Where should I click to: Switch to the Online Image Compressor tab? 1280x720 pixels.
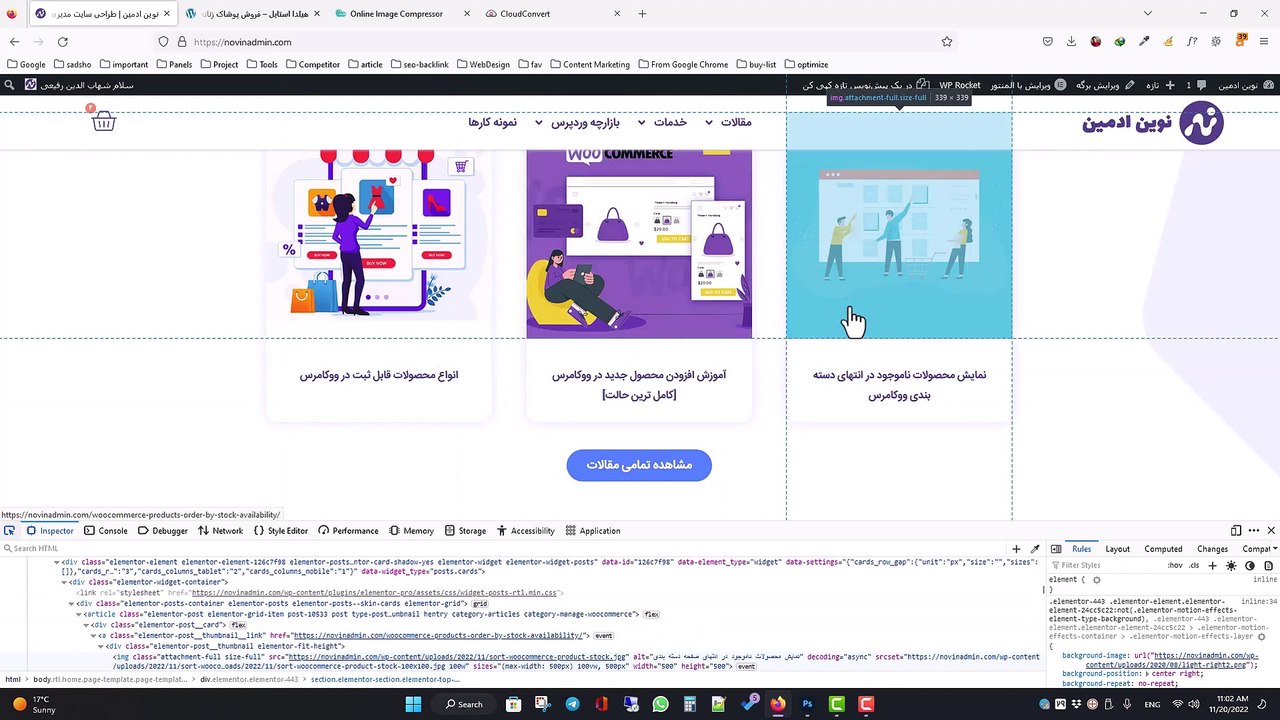(x=402, y=14)
